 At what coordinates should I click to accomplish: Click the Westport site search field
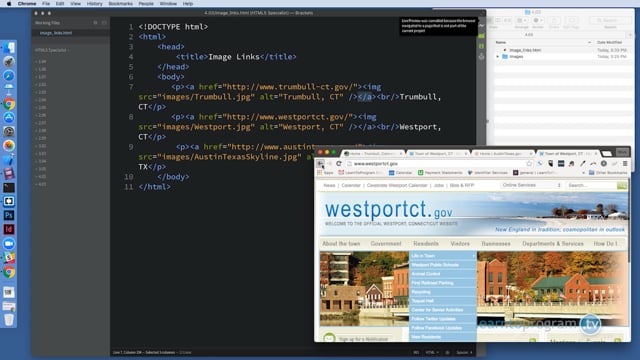coord(591,185)
